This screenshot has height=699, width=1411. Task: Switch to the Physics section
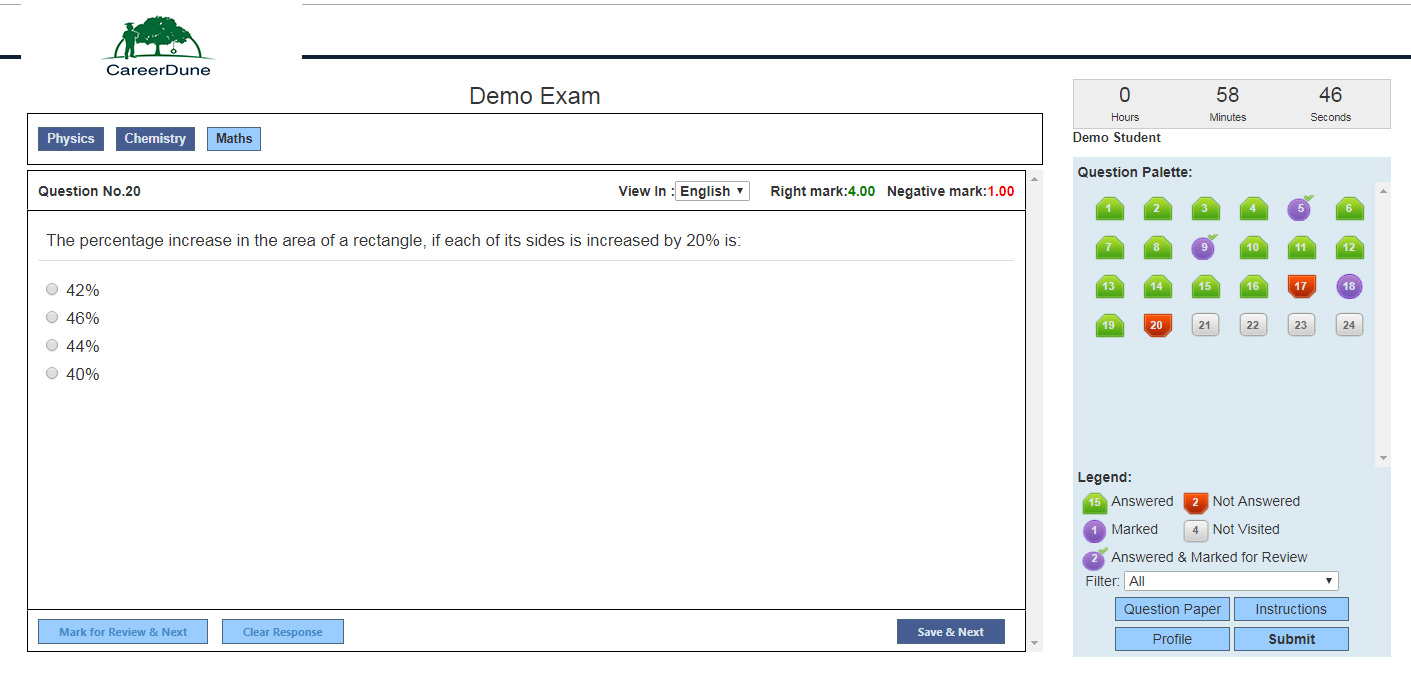click(x=71, y=139)
